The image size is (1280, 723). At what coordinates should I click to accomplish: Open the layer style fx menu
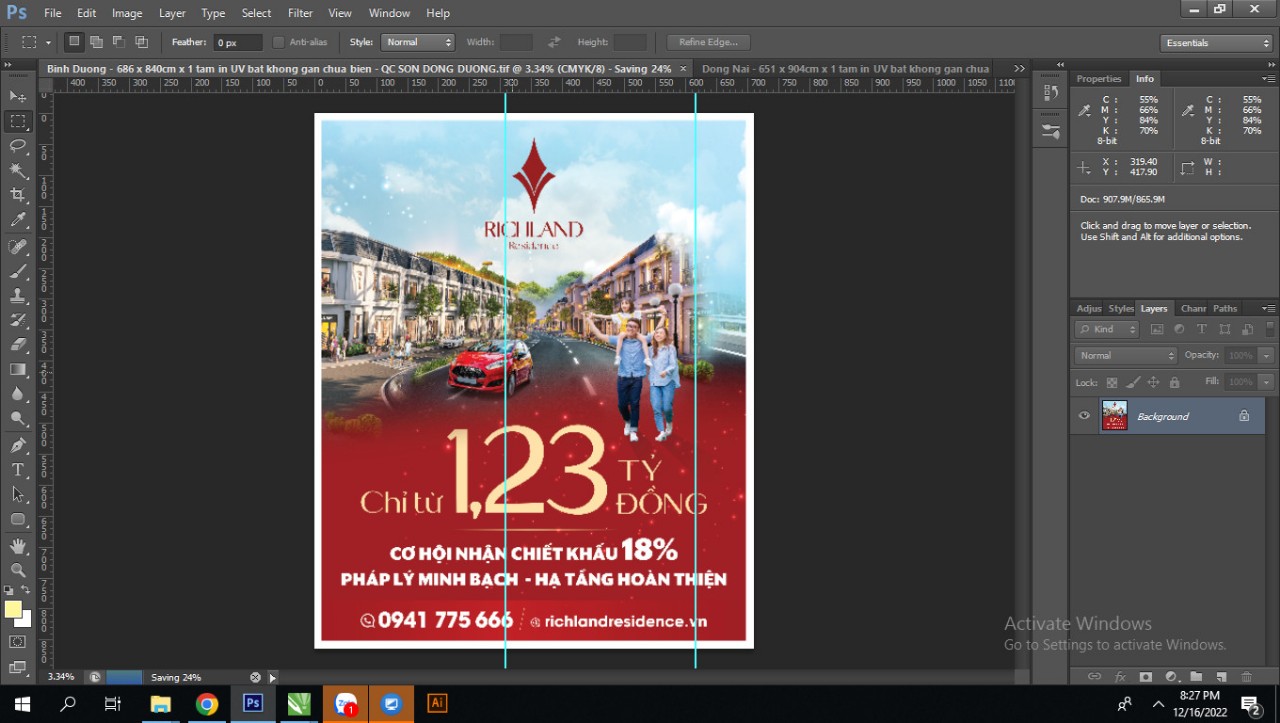pos(1120,677)
